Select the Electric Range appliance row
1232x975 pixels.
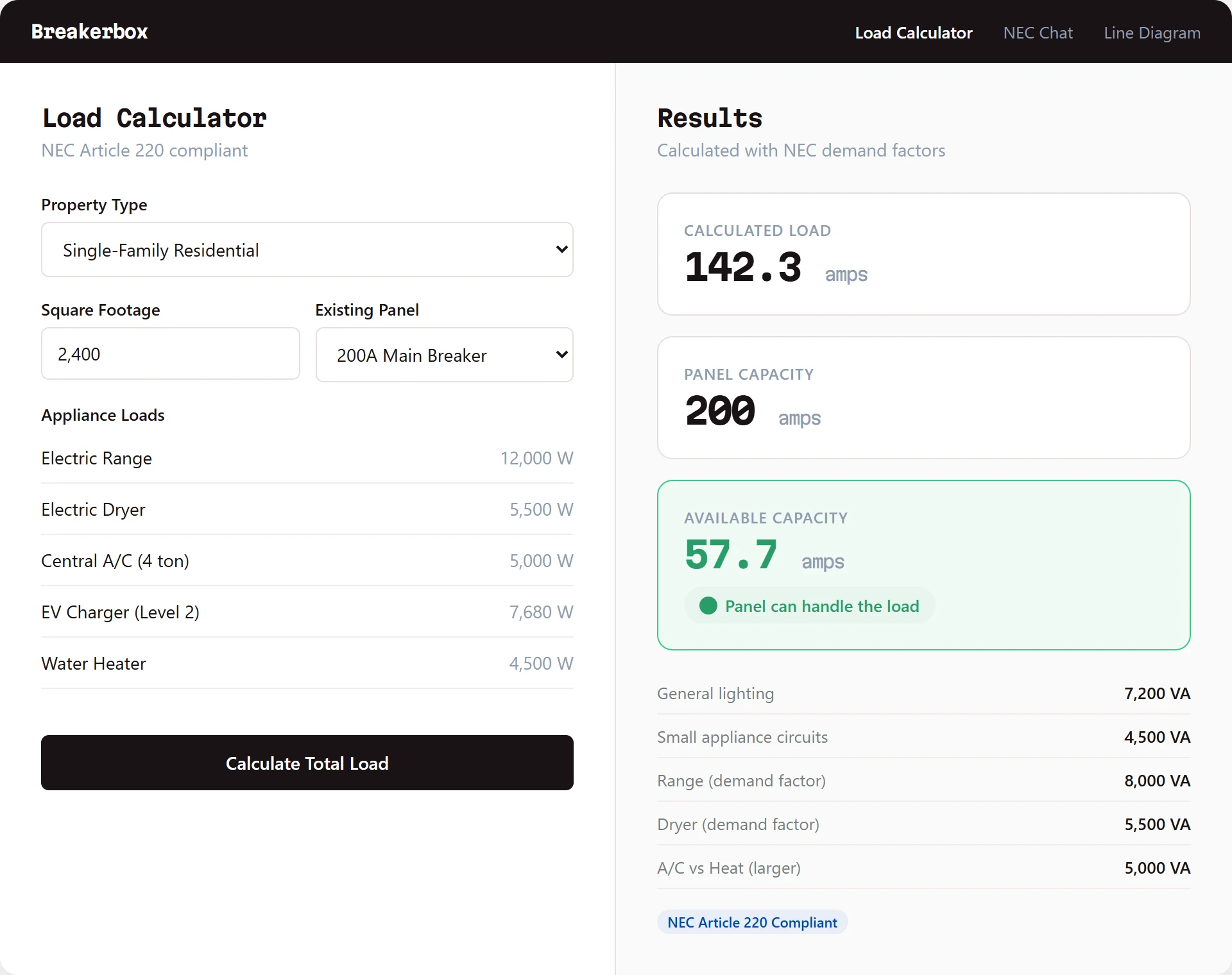point(307,458)
